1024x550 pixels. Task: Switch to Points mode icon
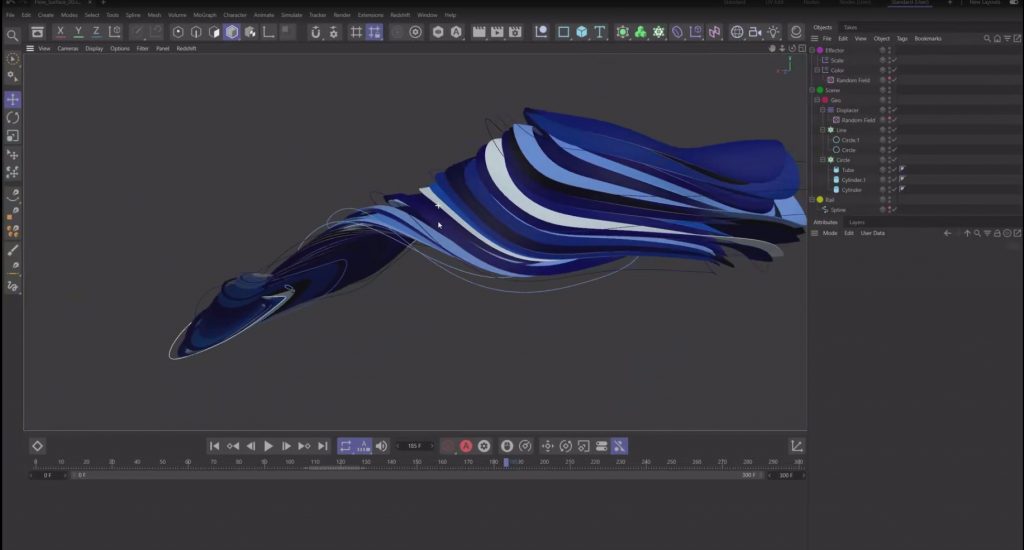[178, 32]
